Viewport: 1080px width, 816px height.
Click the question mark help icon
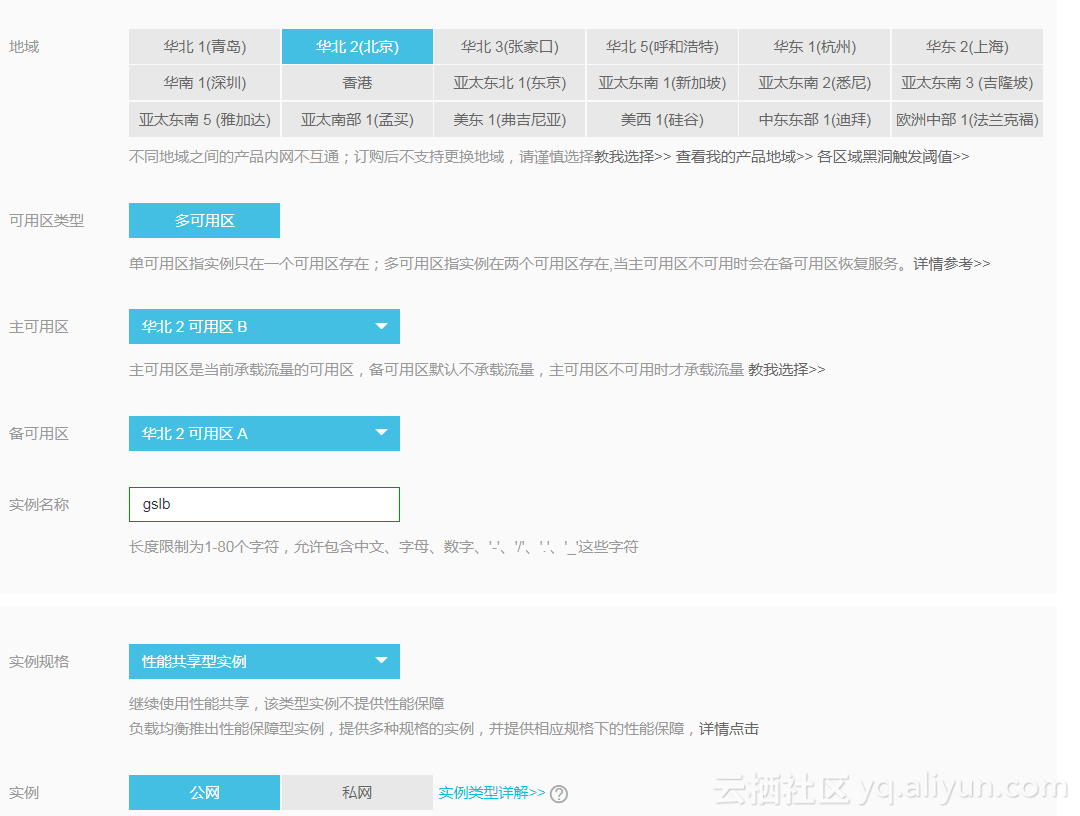point(559,794)
